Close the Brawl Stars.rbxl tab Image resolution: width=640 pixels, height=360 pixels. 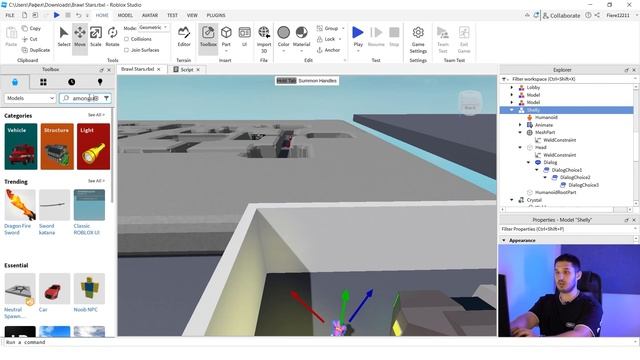(159, 69)
